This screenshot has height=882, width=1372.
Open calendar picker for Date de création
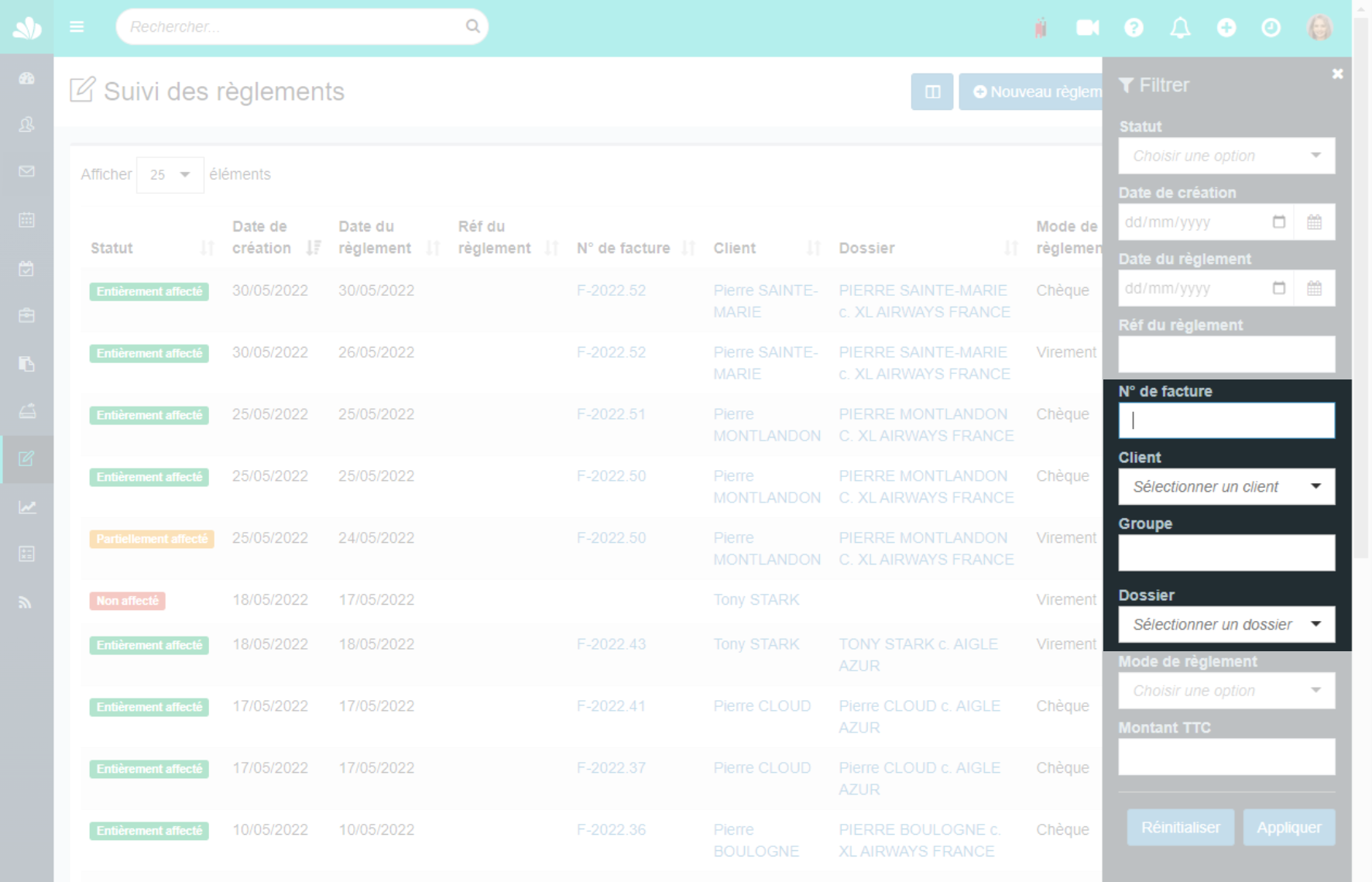tap(1314, 222)
